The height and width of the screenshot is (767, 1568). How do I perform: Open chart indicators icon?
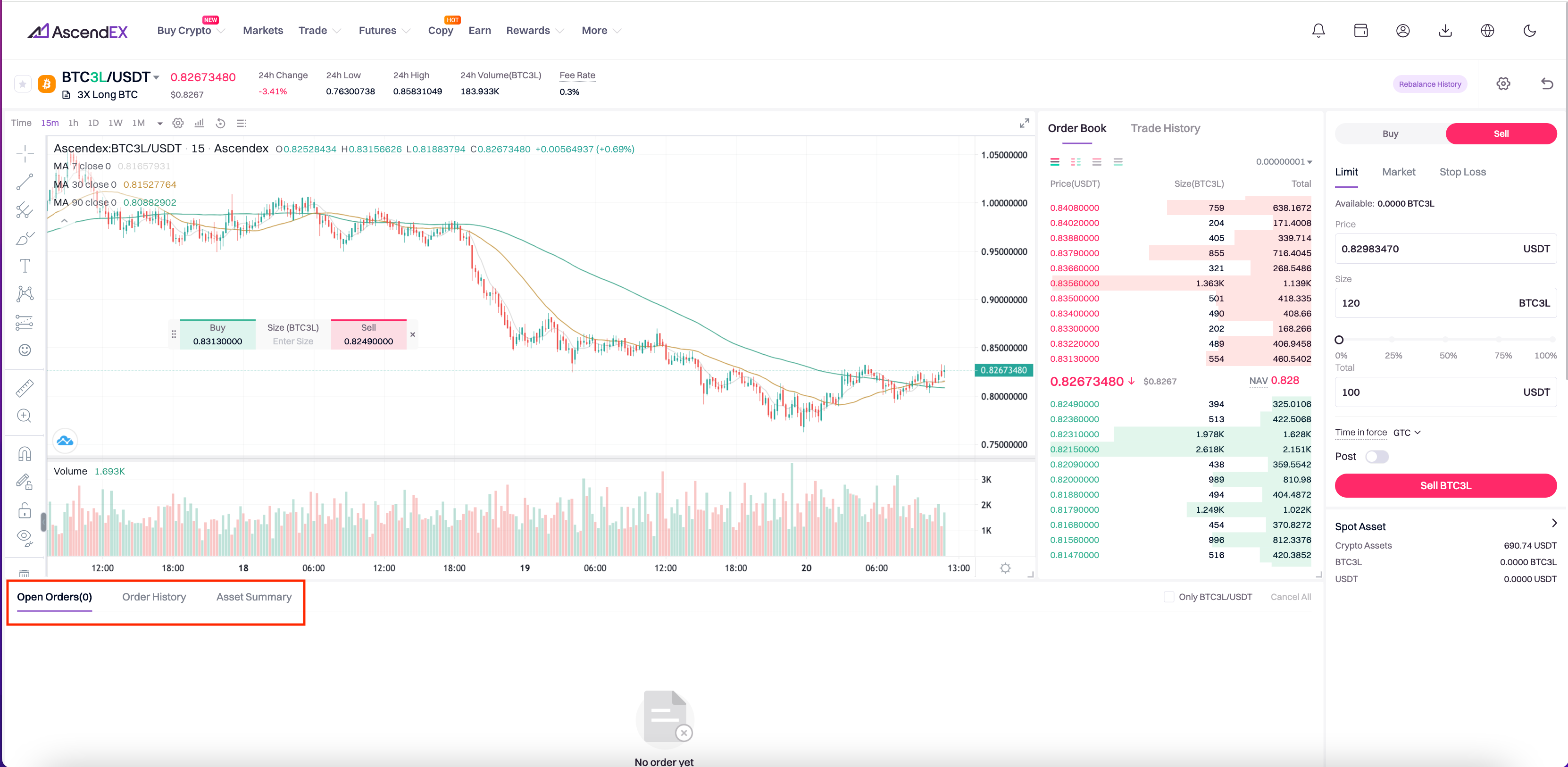(199, 123)
